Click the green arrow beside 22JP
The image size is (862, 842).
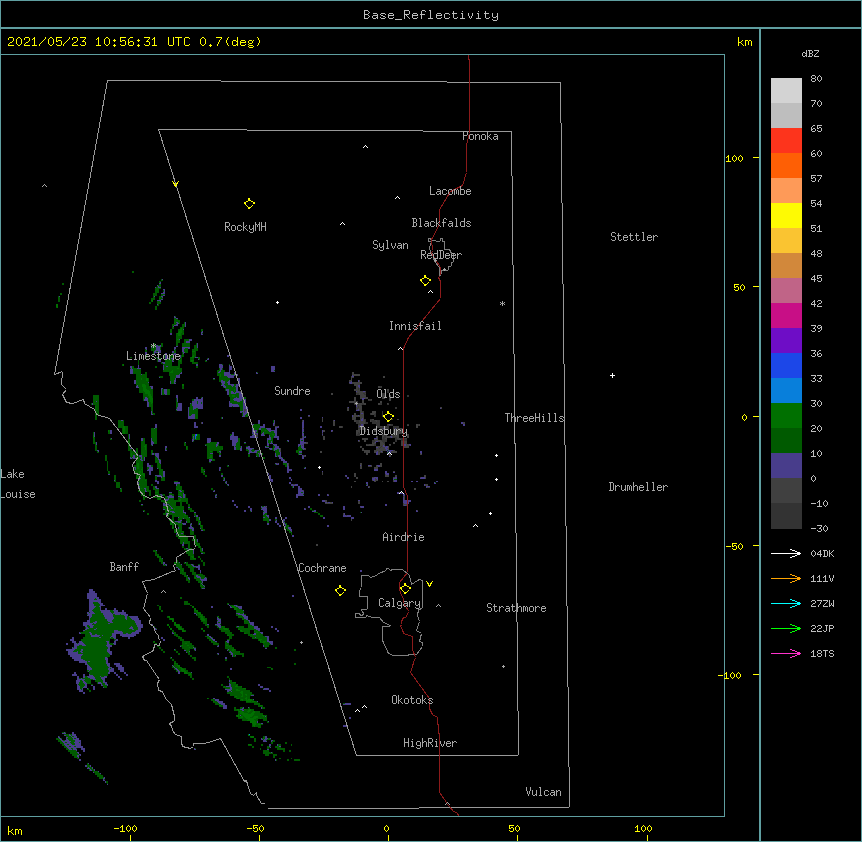coord(786,628)
